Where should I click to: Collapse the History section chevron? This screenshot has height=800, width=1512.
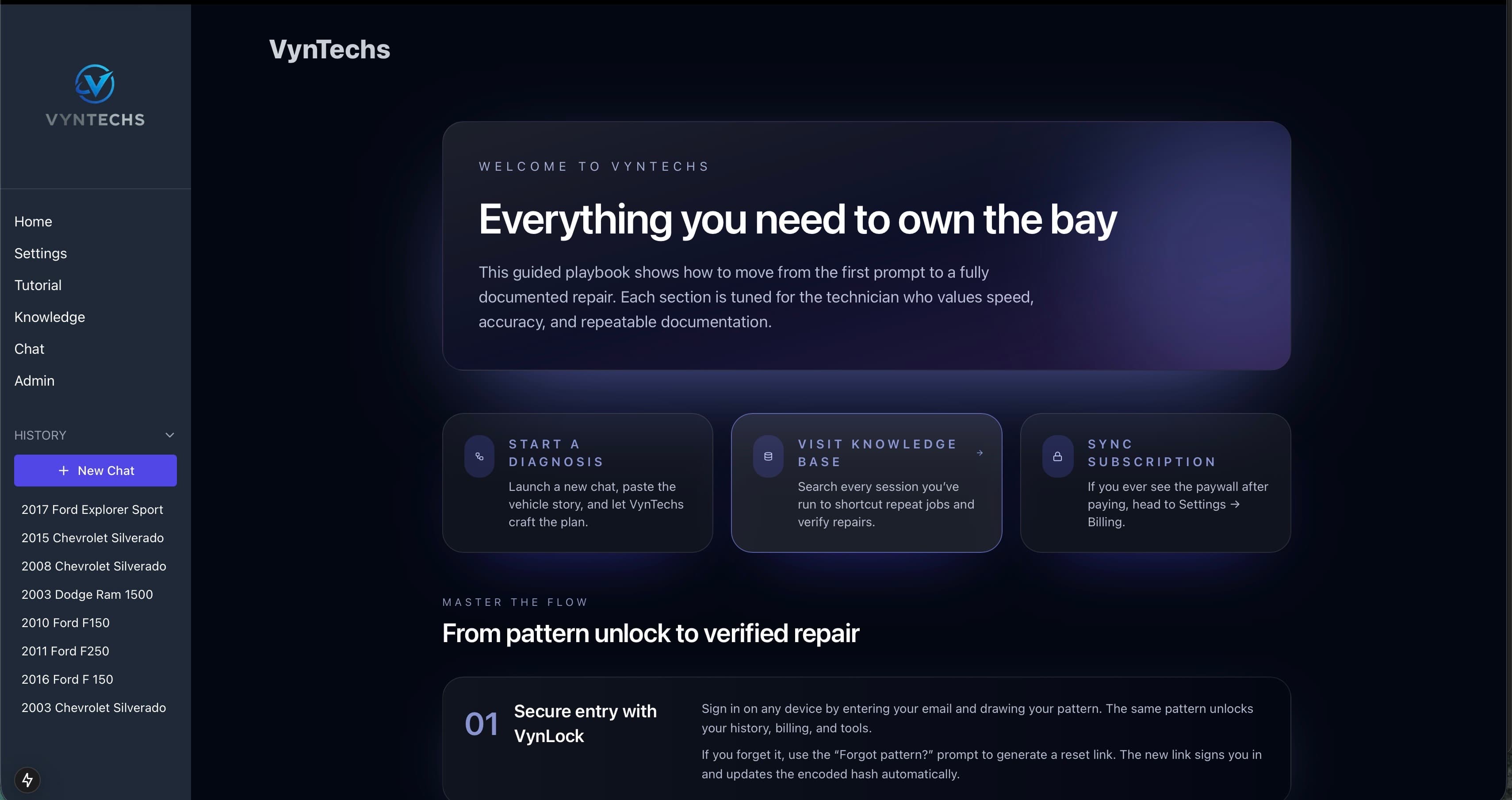170,435
